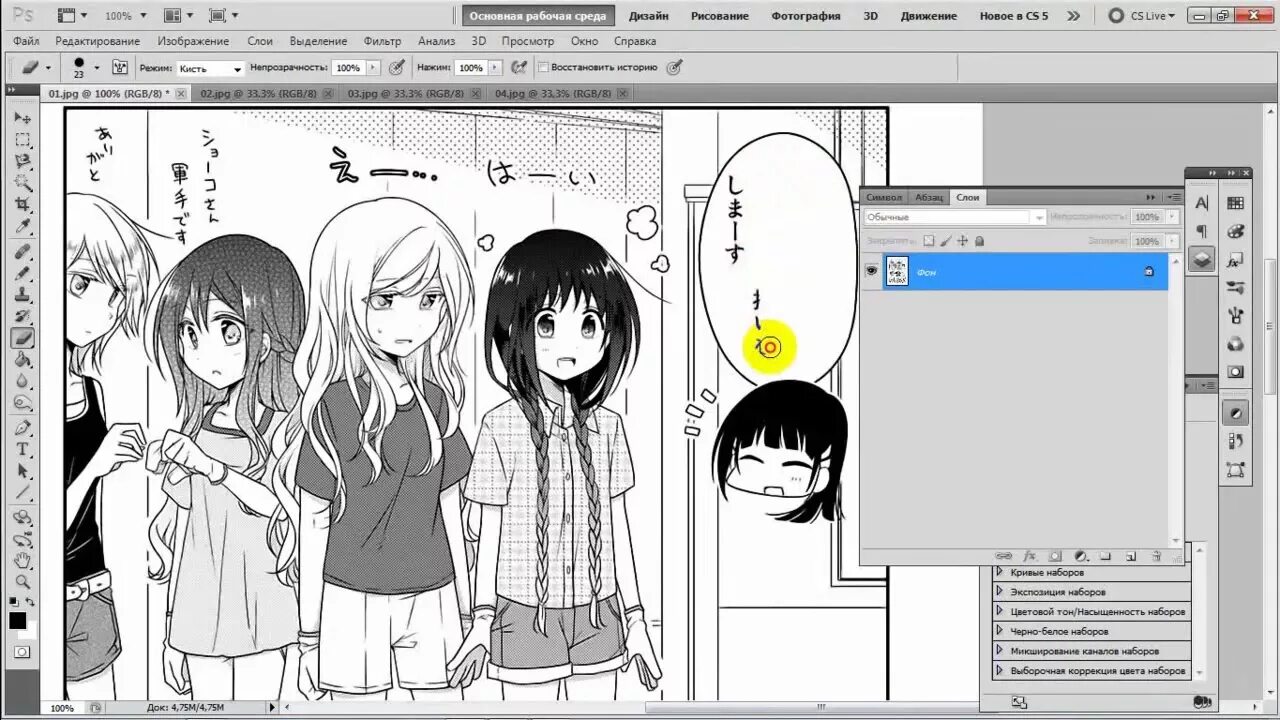Click the add layer style fx icon
Image resolution: width=1280 pixels, height=720 pixels.
tap(1029, 556)
